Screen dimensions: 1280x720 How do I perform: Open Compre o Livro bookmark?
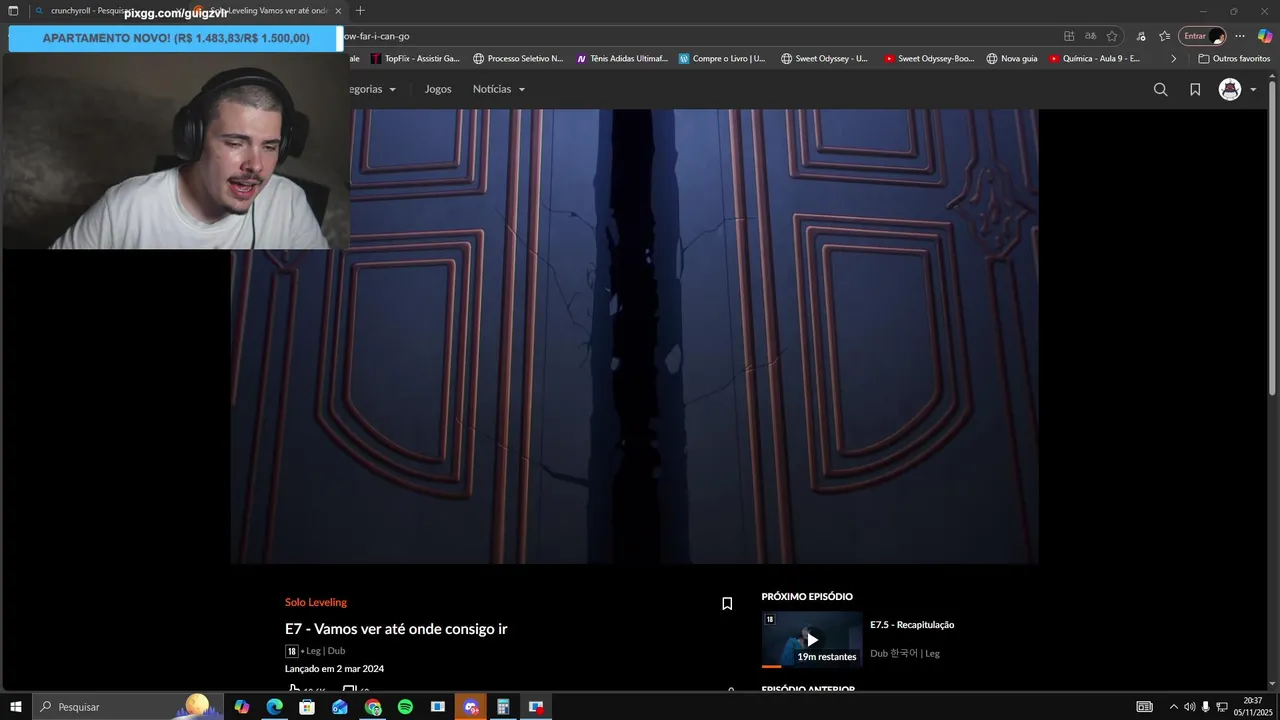pos(722,59)
